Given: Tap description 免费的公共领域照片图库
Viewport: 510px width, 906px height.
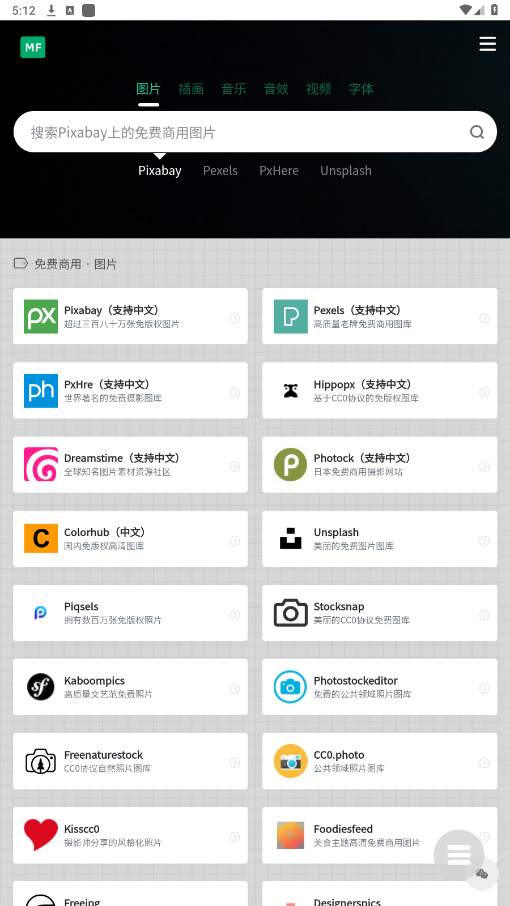Looking at the screenshot, I should pyautogui.click(x=362, y=694).
